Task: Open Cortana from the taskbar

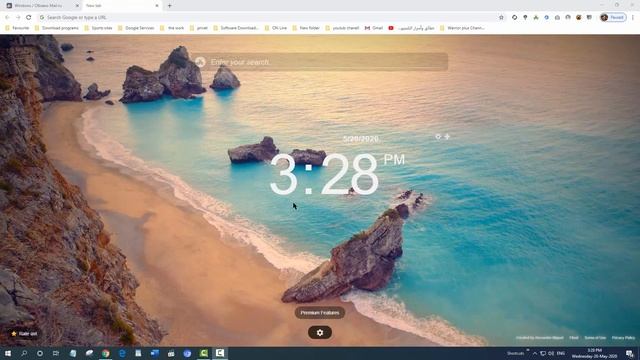Action: pyautogui.click(x=40, y=353)
